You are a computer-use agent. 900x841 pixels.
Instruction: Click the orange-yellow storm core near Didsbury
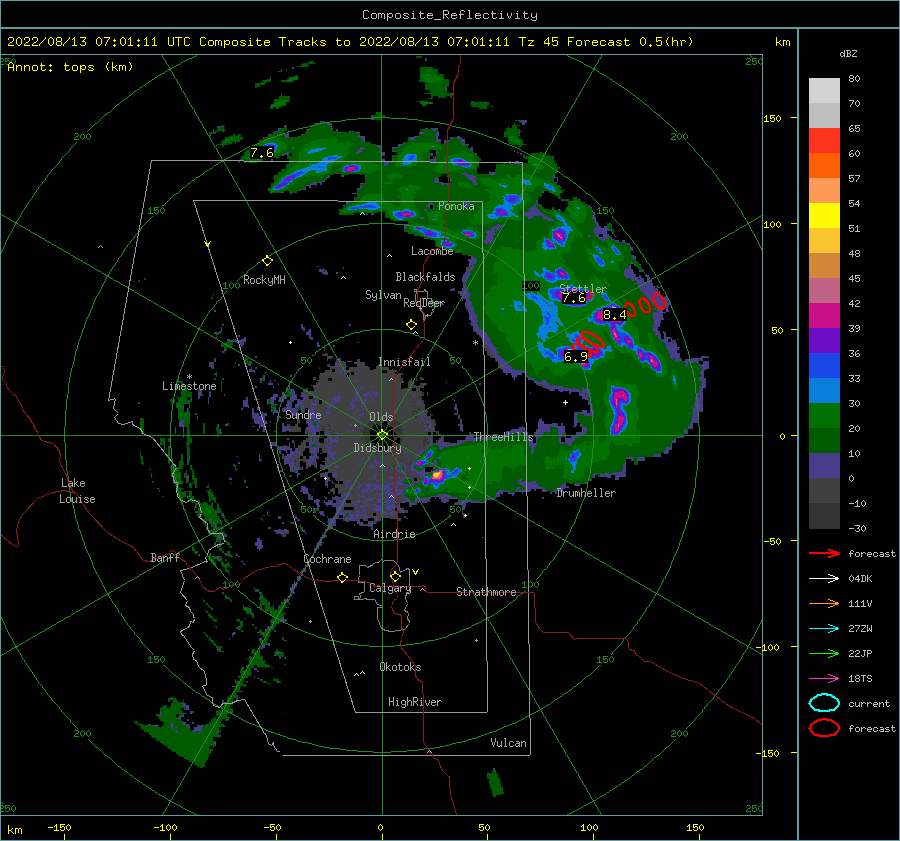tap(437, 475)
